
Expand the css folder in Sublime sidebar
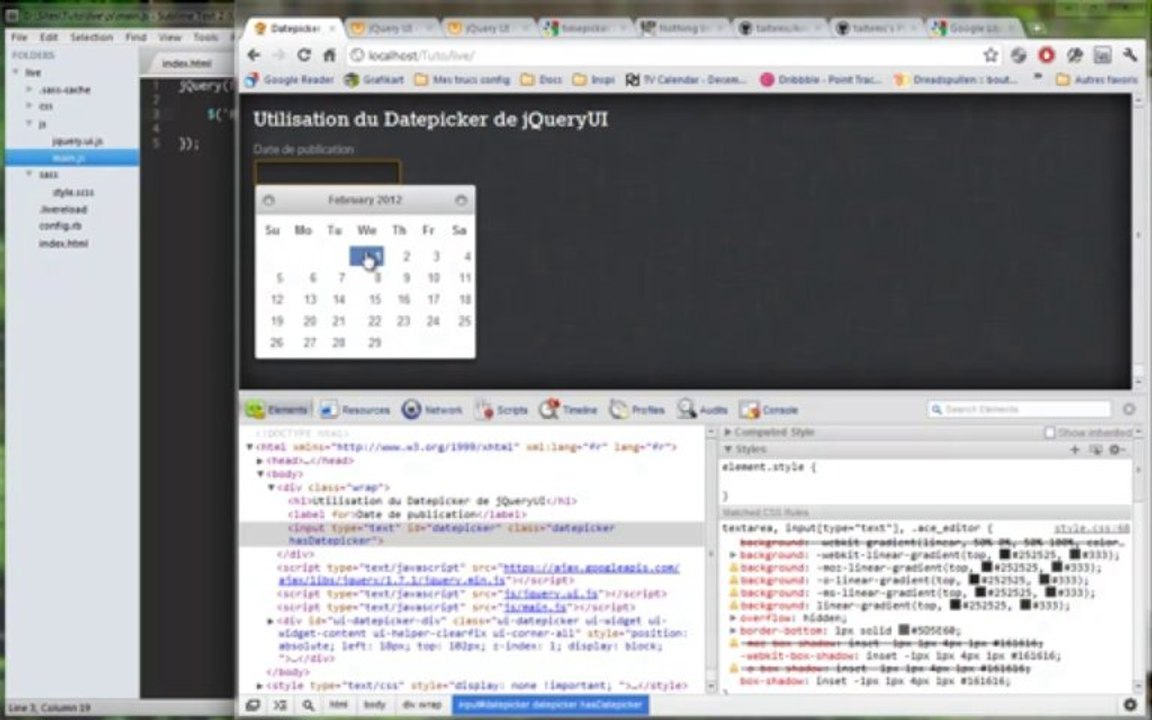pos(29,107)
